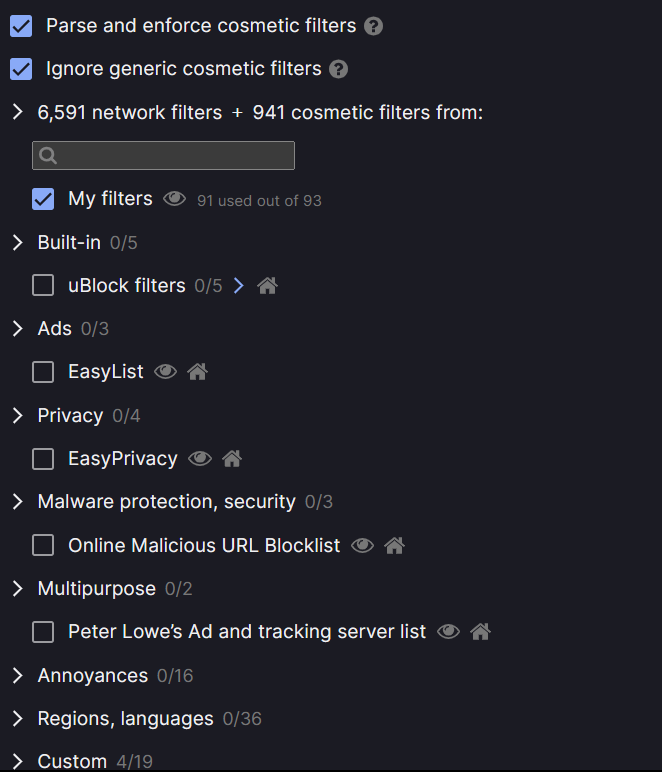This screenshot has width=662, height=772.
Task: View EasyList content via eye icon
Action: click(166, 372)
